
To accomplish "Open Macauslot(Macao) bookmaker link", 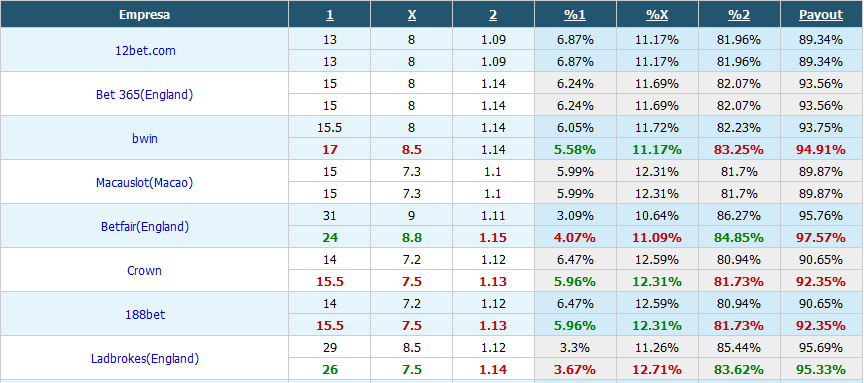I will (x=144, y=182).
